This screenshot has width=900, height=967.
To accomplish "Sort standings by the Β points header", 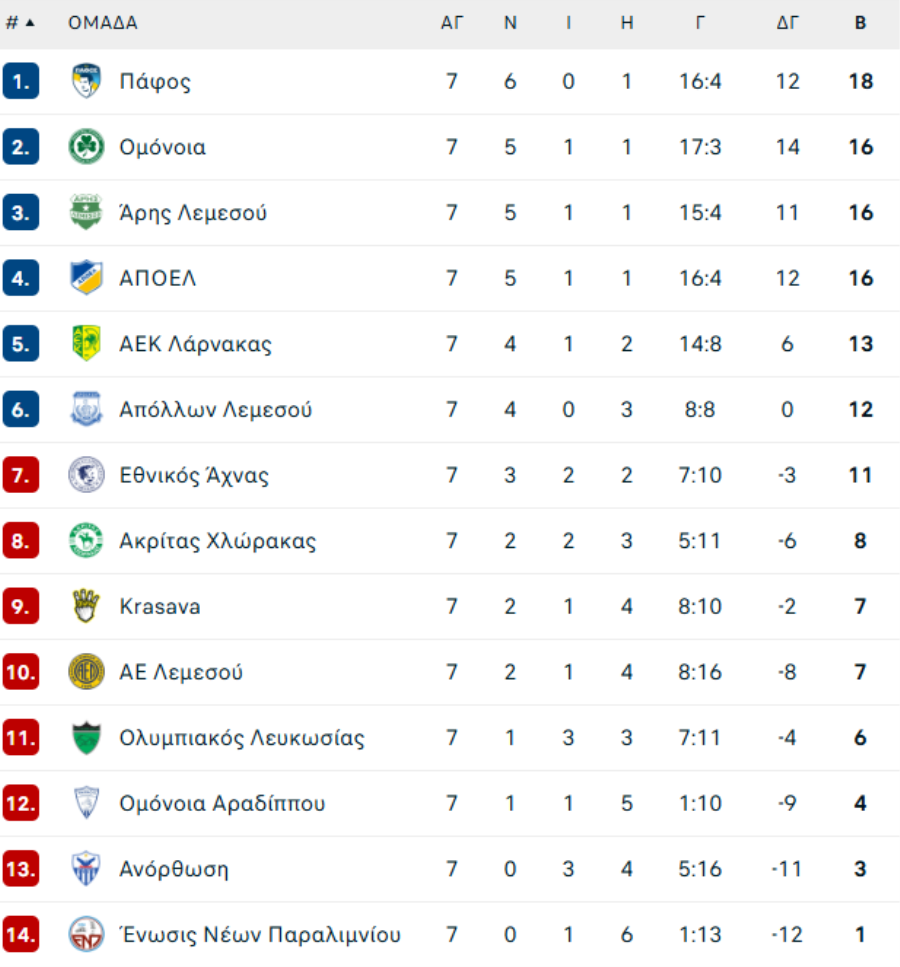I will pyautogui.click(x=860, y=23).
